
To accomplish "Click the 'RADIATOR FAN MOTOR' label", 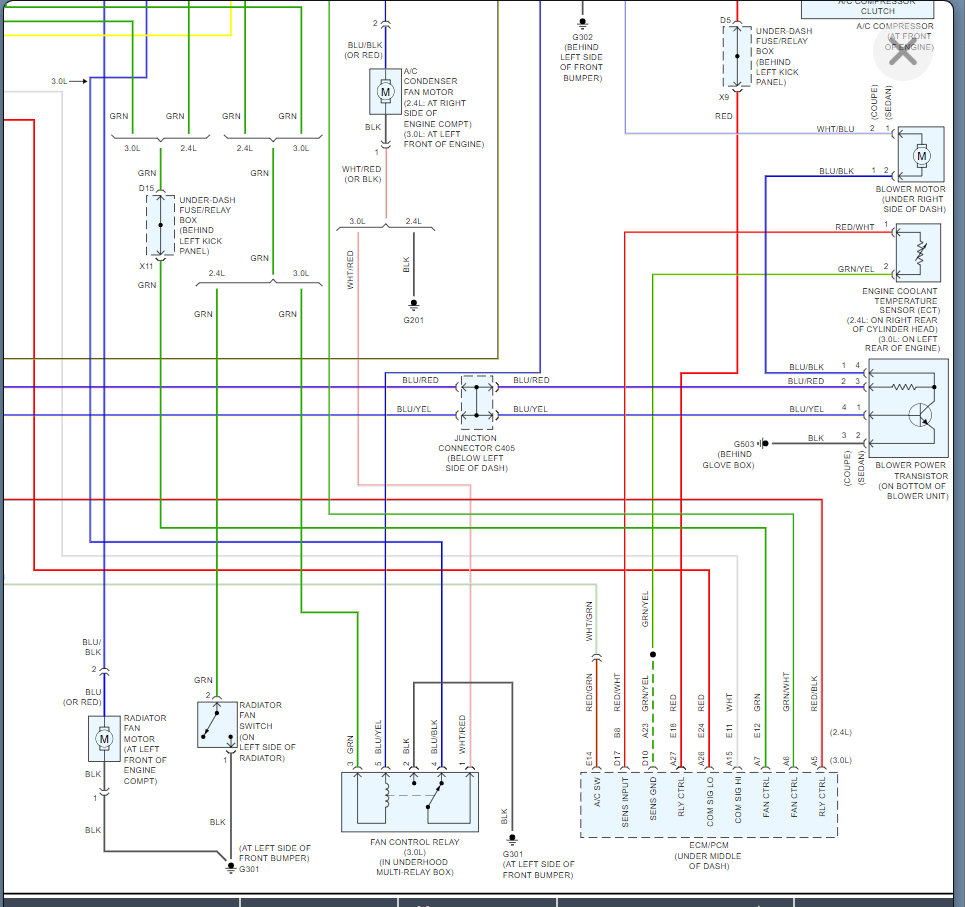I will 145,728.
